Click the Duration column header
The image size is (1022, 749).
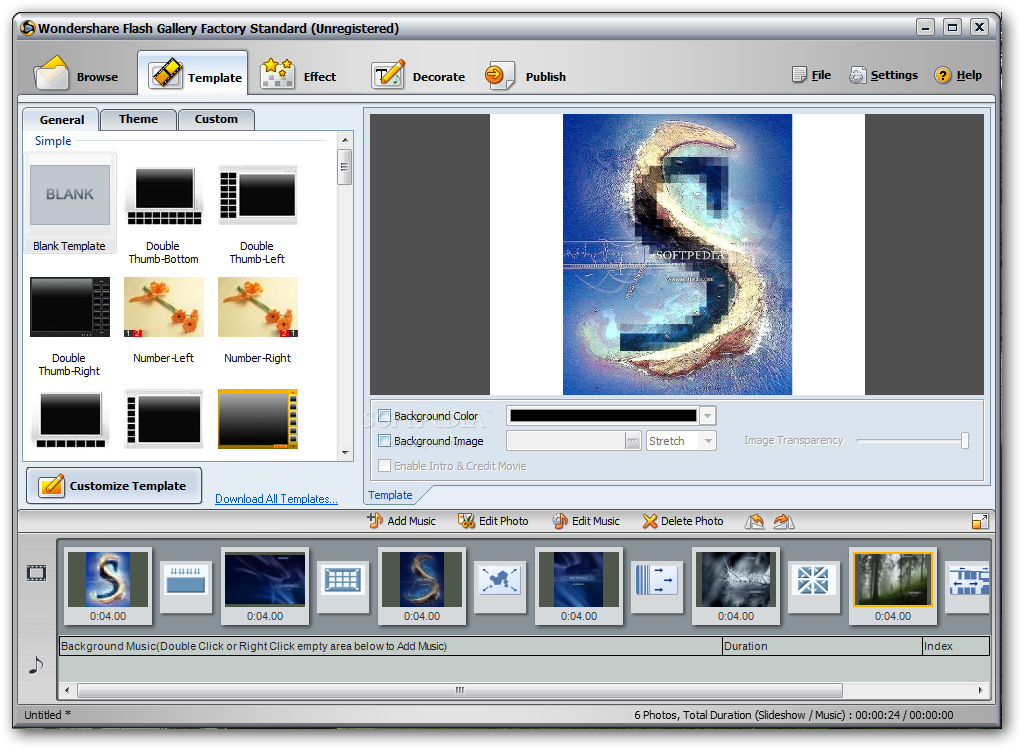[822, 646]
